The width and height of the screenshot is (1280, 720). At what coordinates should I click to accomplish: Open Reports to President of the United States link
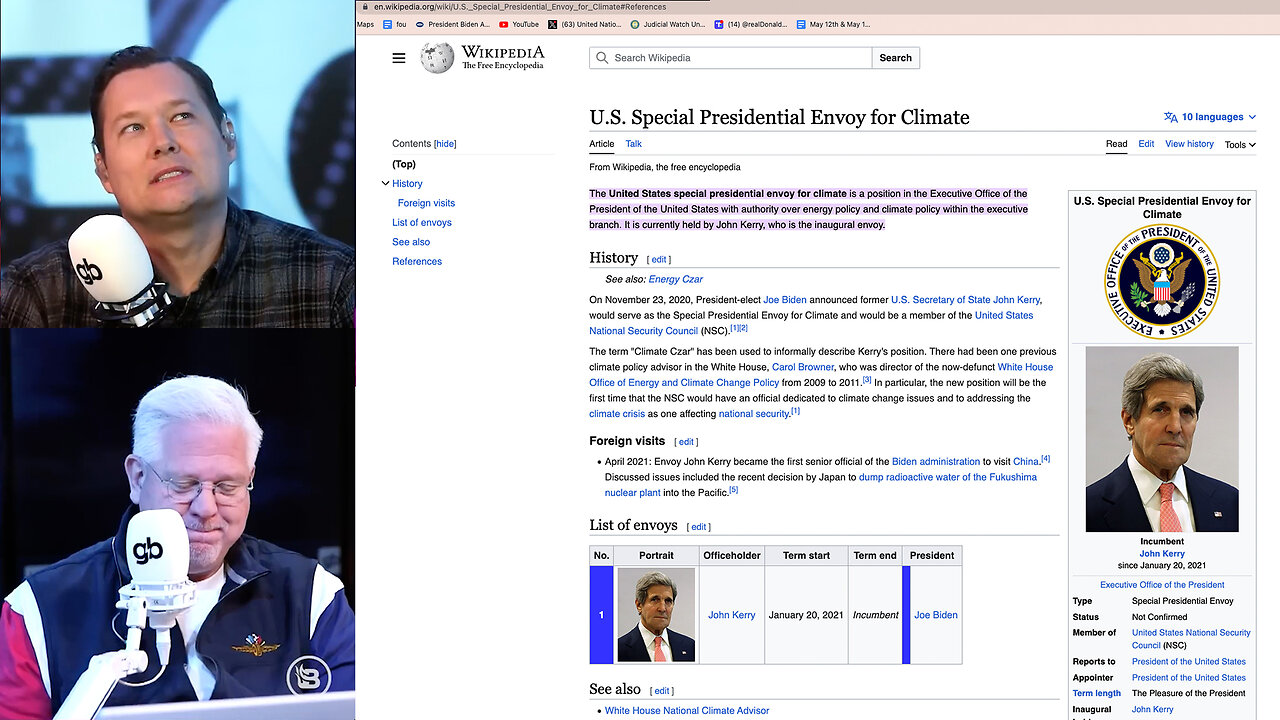click(1189, 661)
